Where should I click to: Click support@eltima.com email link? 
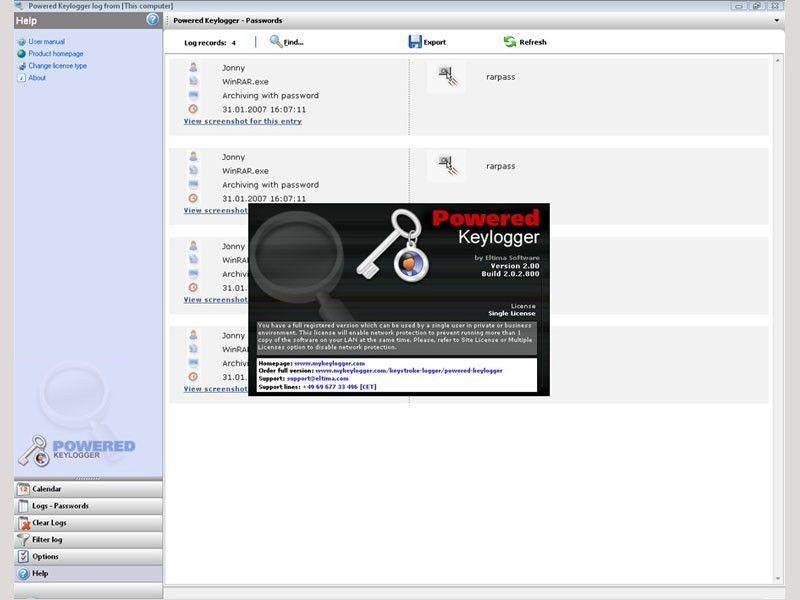click(x=317, y=379)
